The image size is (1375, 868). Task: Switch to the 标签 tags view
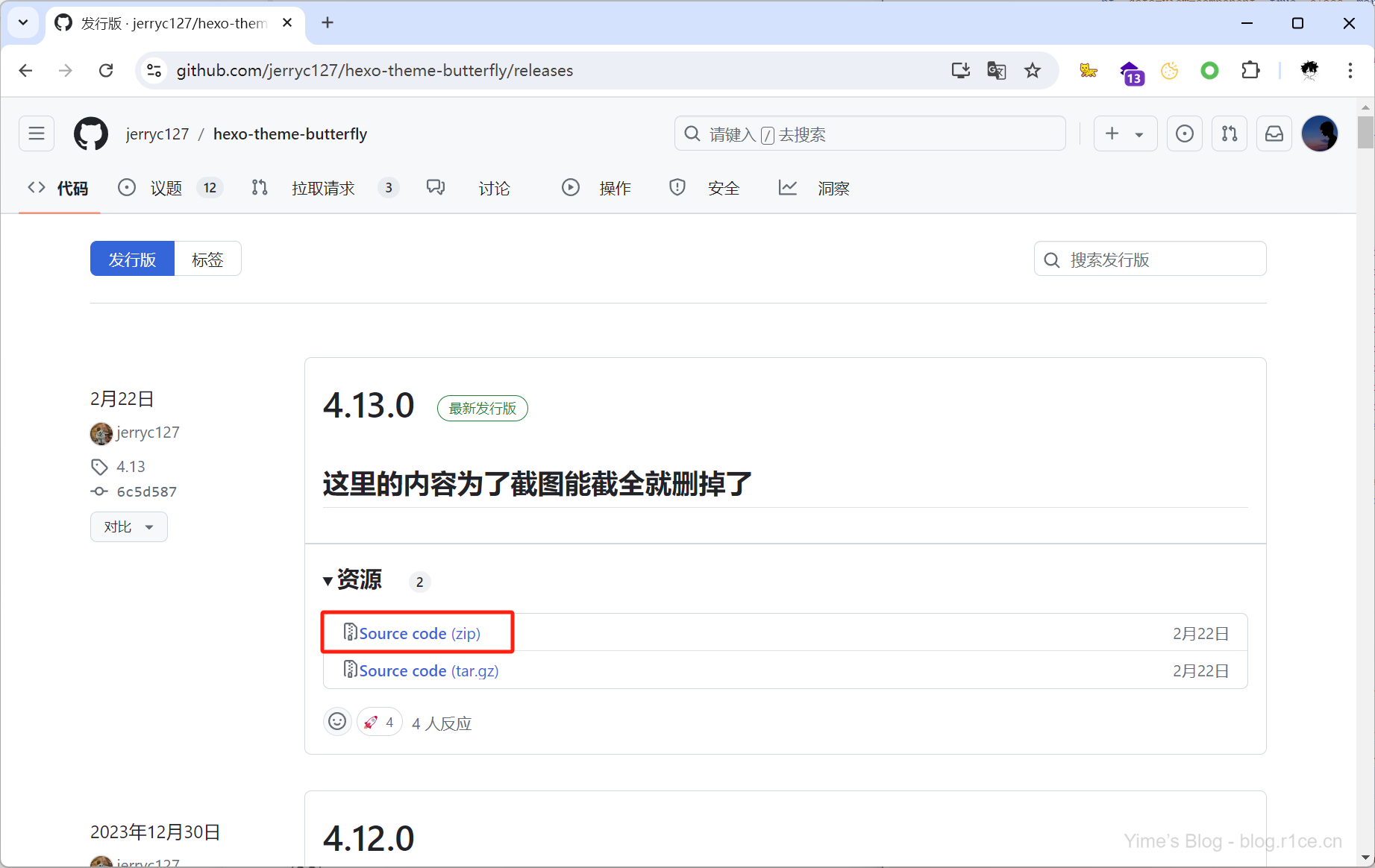207,260
